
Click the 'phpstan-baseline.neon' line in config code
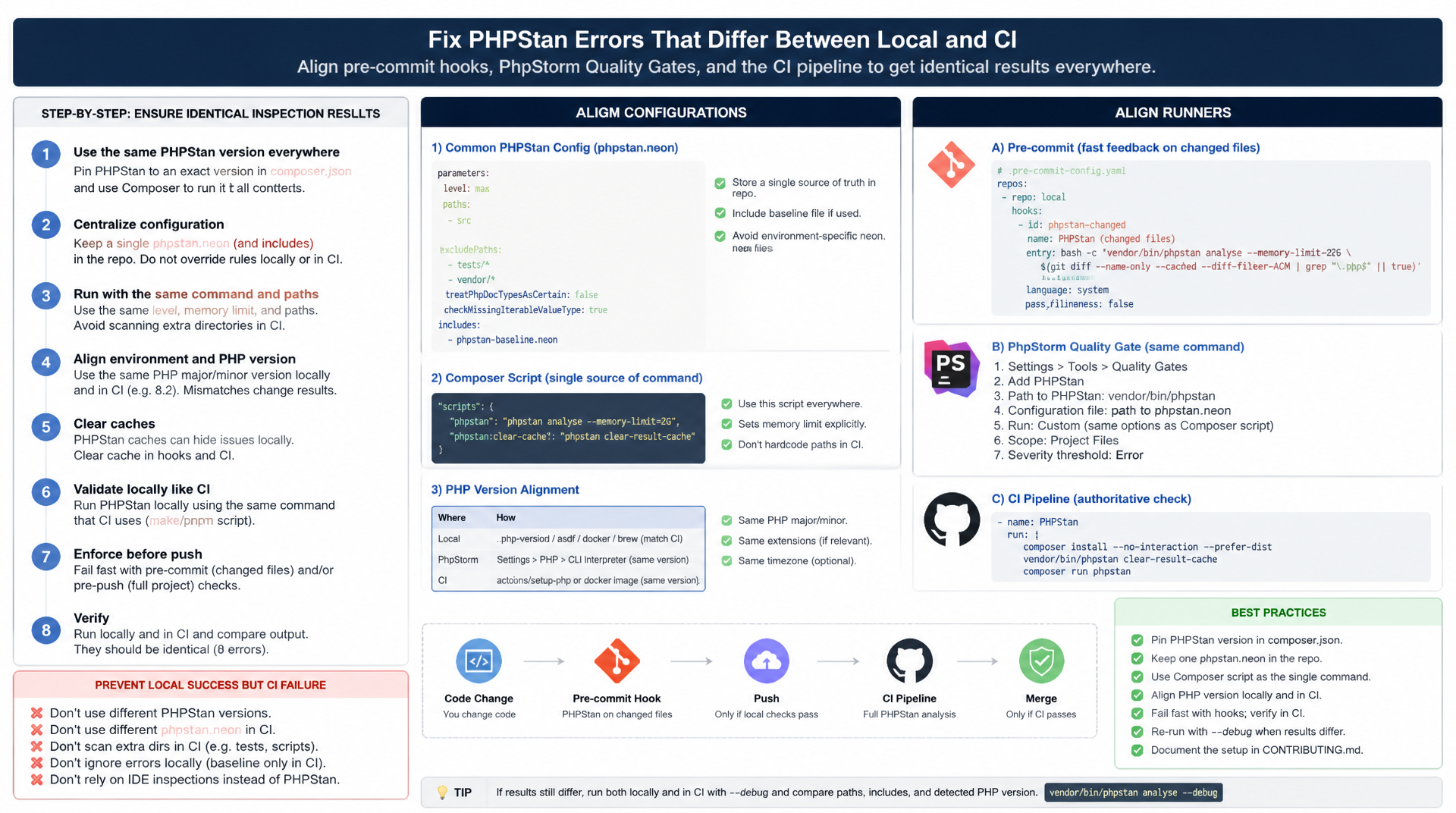[x=502, y=340]
